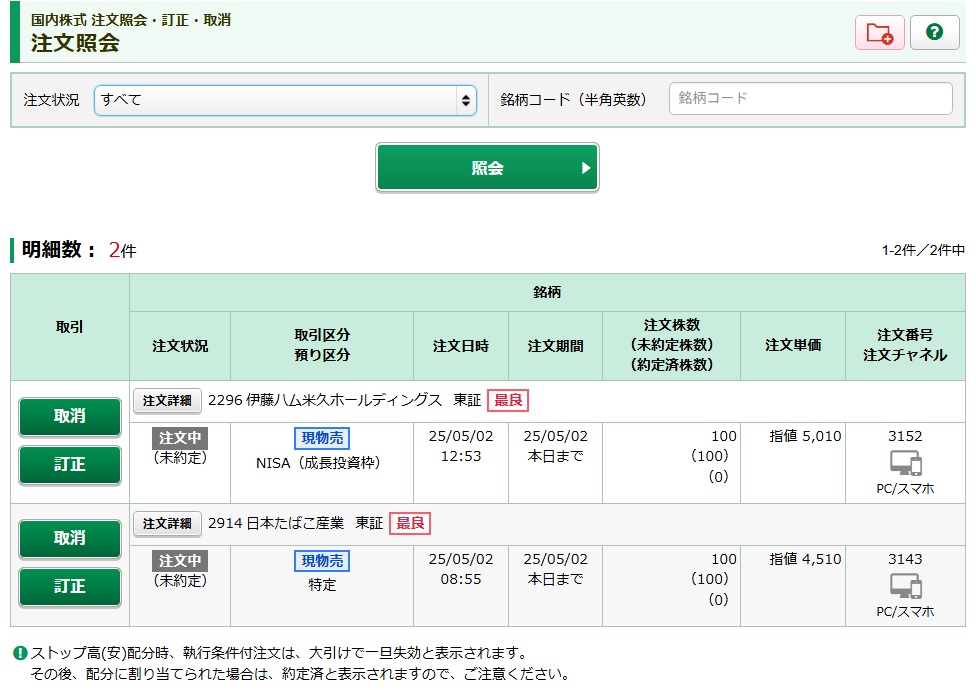Click the add-to-folder bookmark icon

pyautogui.click(x=879, y=33)
